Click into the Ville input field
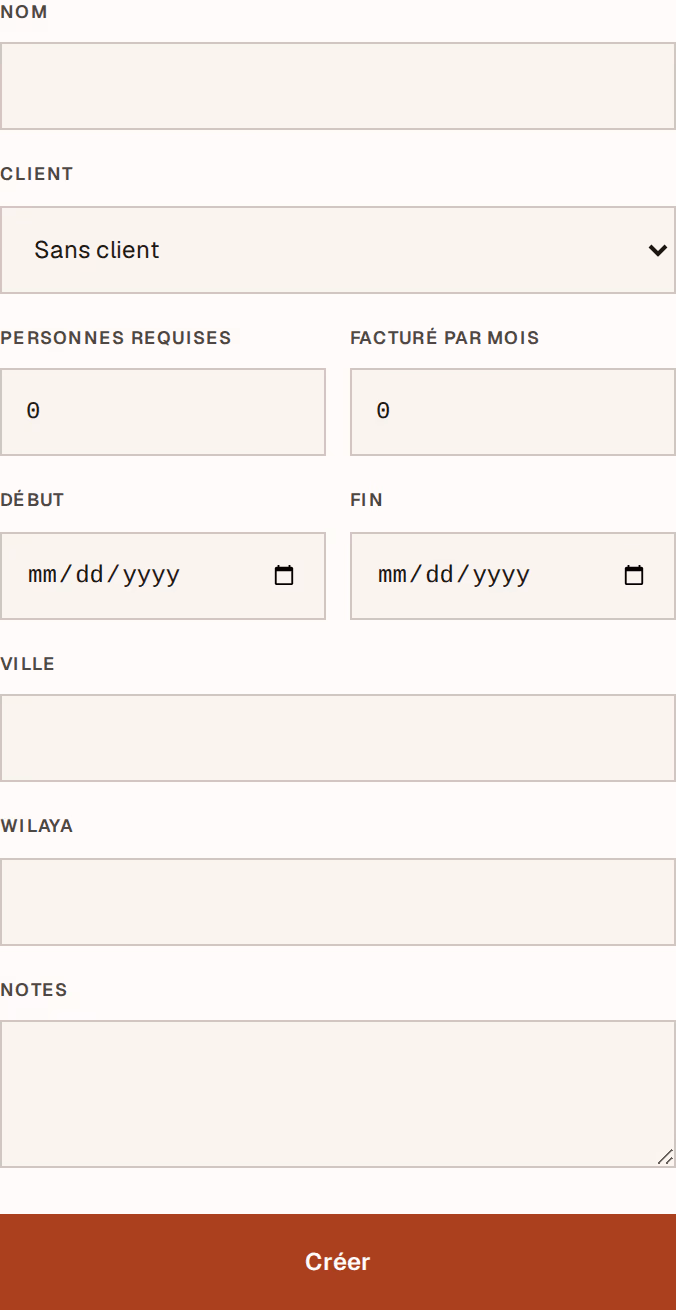Image resolution: width=676 pixels, height=1310 pixels. click(x=338, y=738)
